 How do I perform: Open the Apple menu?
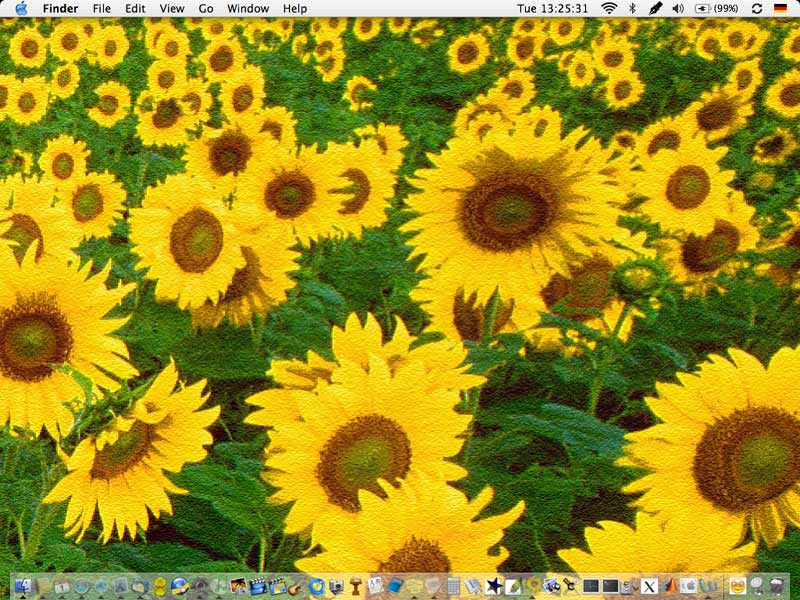[x=21, y=8]
